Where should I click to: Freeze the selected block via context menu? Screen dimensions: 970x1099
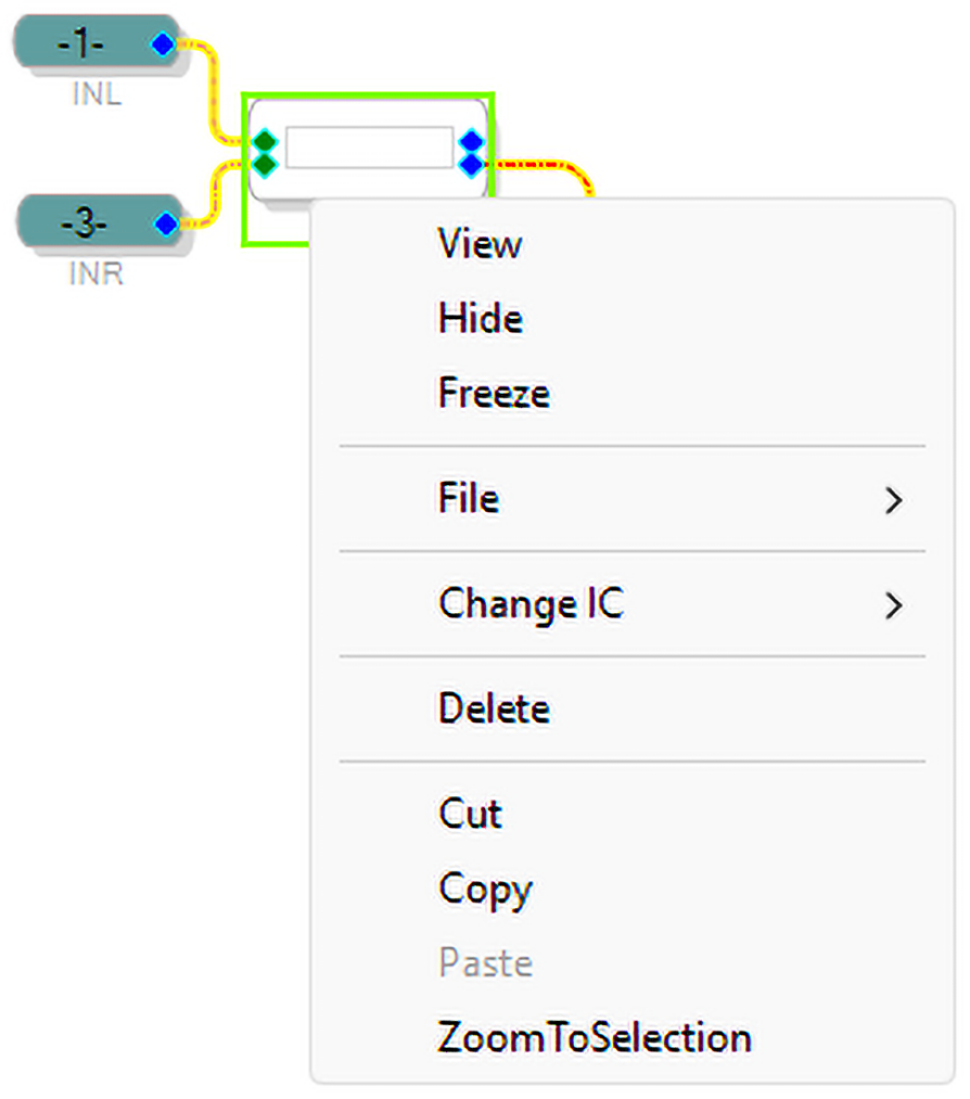[x=494, y=393]
